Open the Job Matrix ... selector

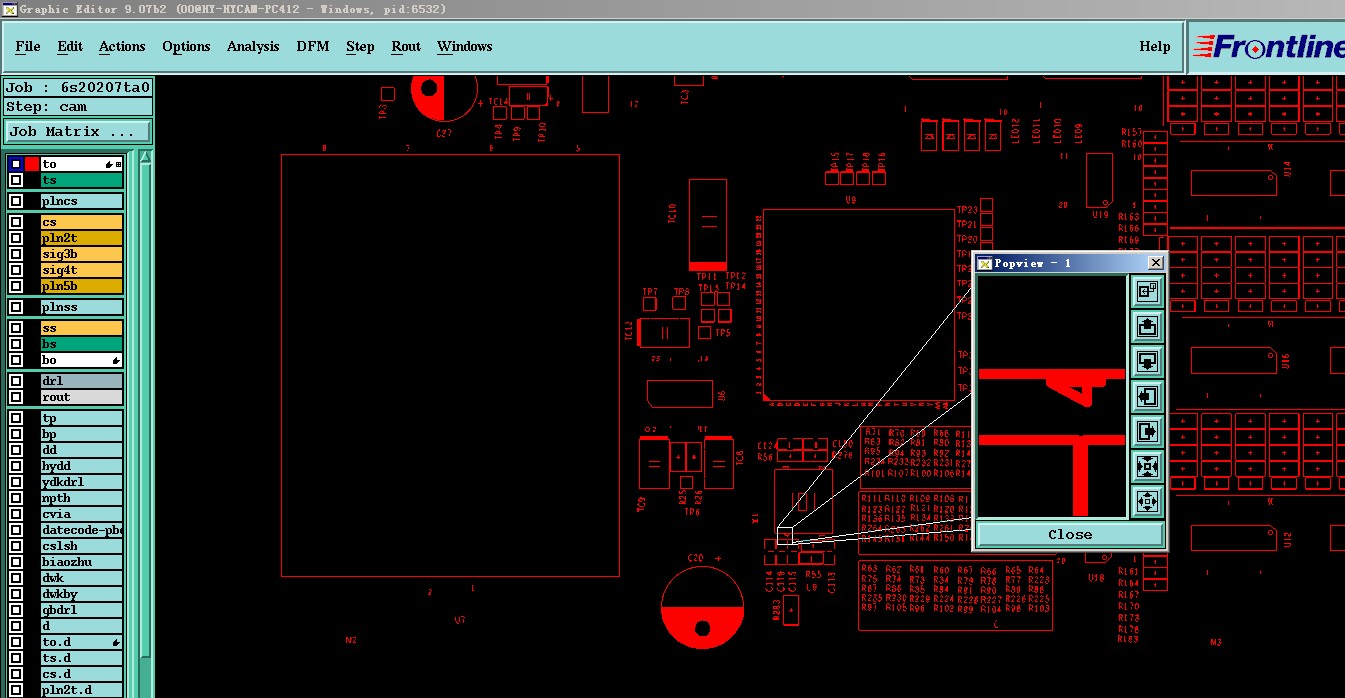tap(78, 131)
